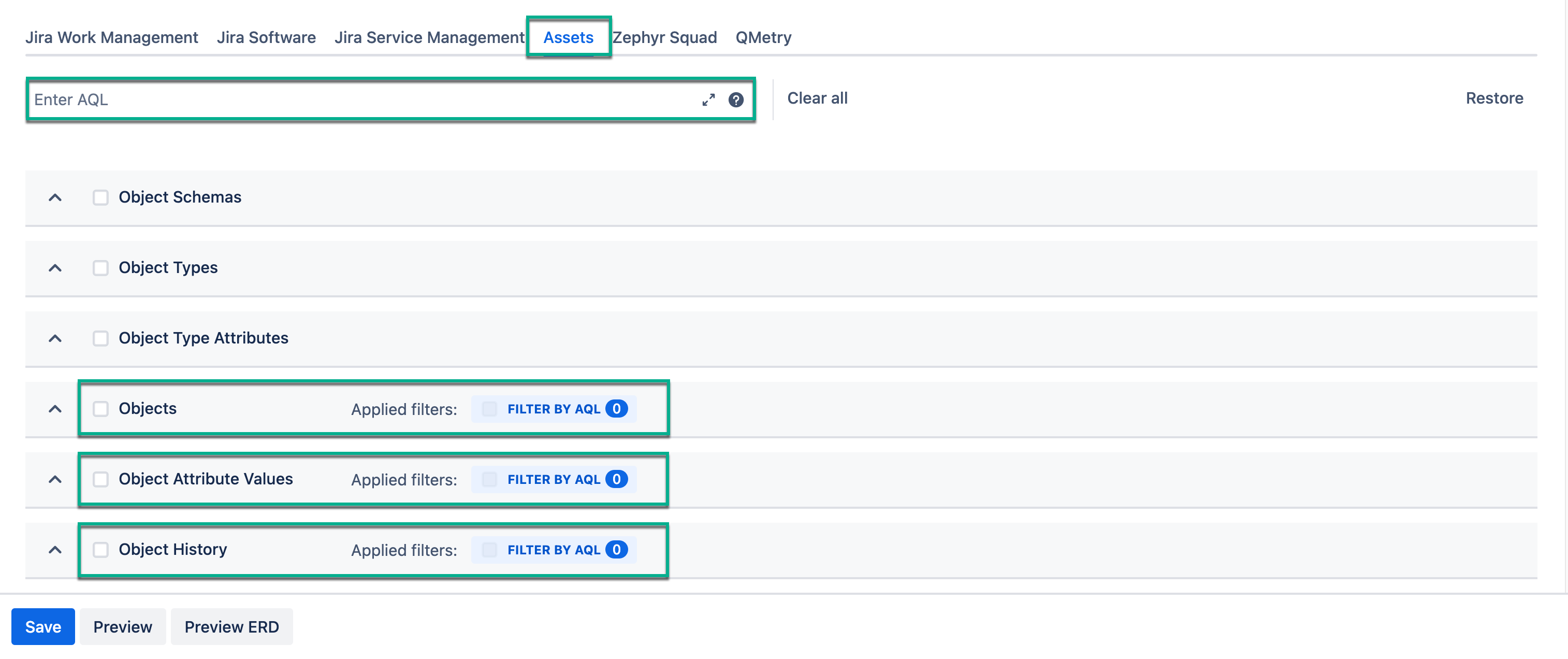
Task: Collapse the Object History chevron
Action: (55, 550)
